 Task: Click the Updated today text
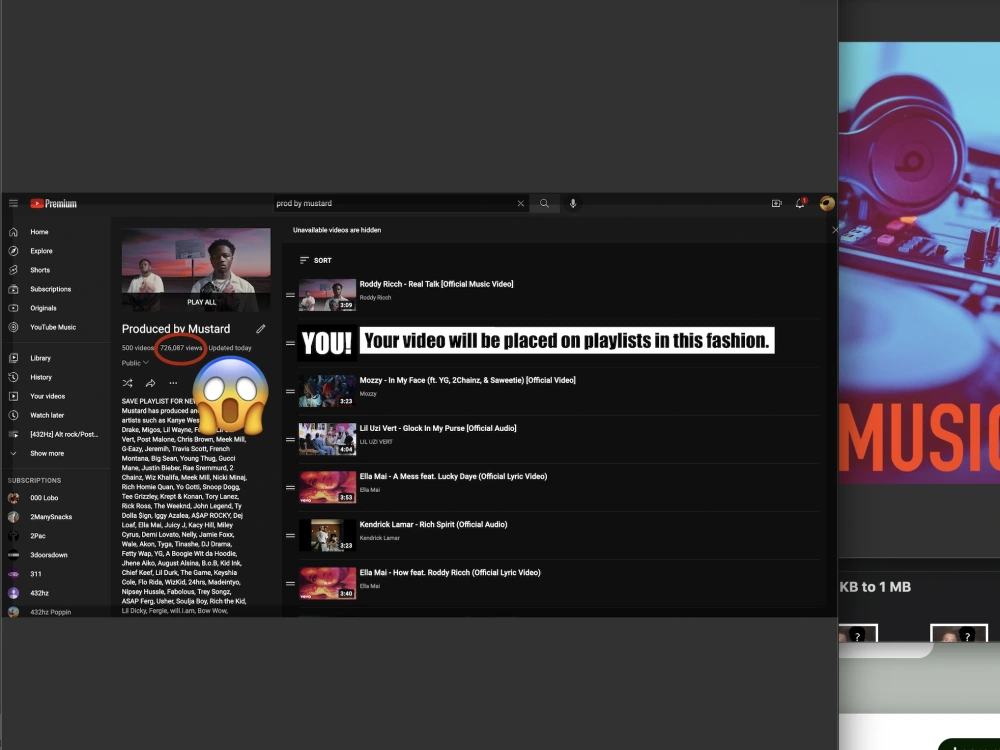click(230, 348)
